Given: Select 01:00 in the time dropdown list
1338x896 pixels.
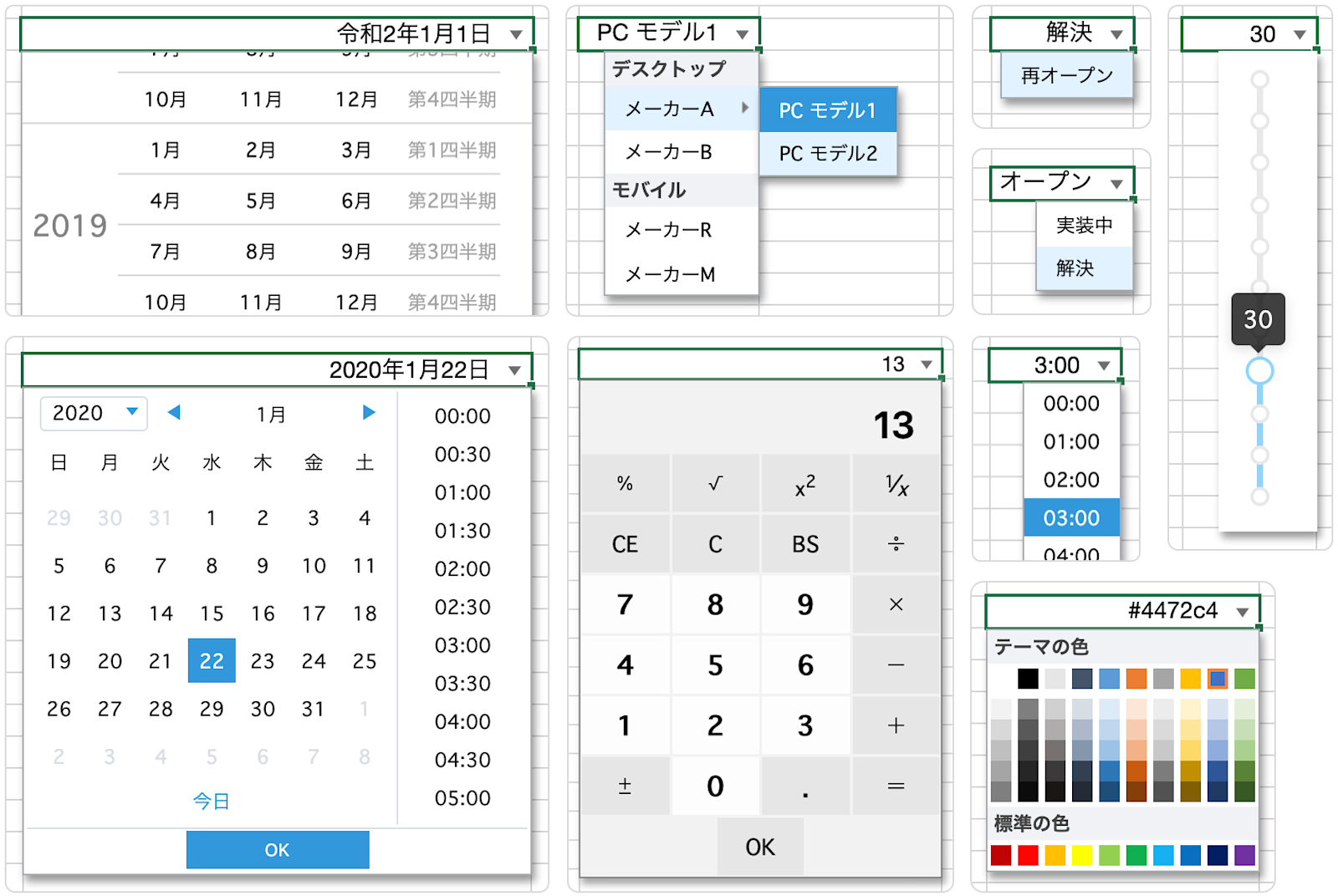Looking at the screenshot, I should (1071, 441).
